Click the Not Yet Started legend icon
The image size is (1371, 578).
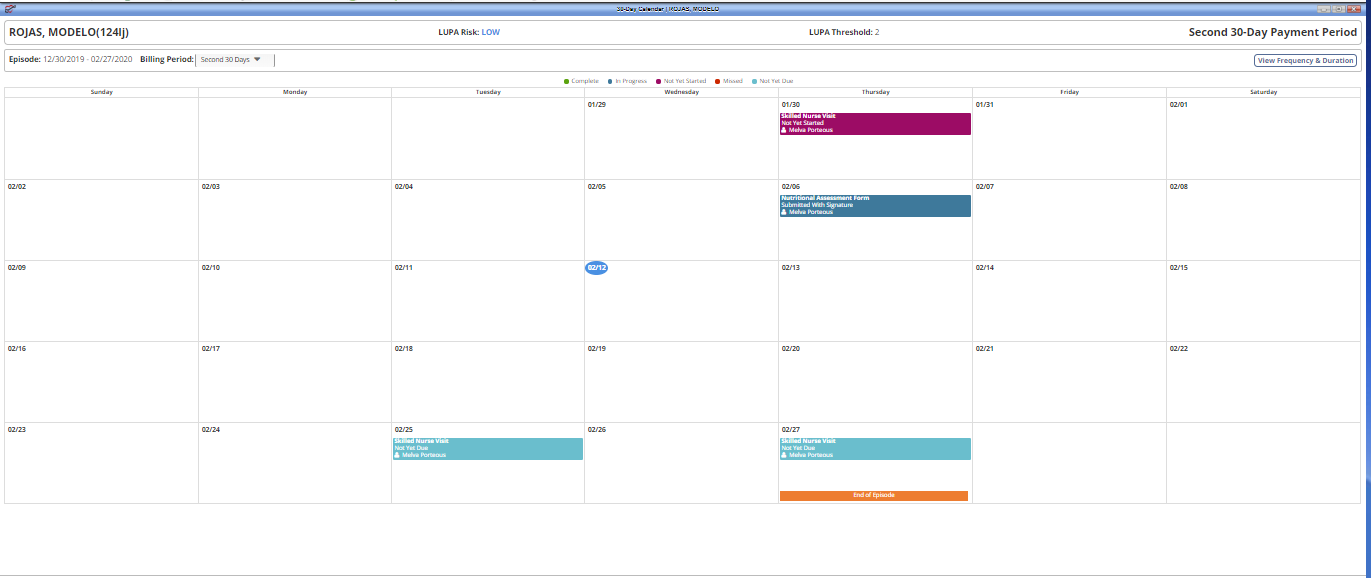click(x=658, y=81)
